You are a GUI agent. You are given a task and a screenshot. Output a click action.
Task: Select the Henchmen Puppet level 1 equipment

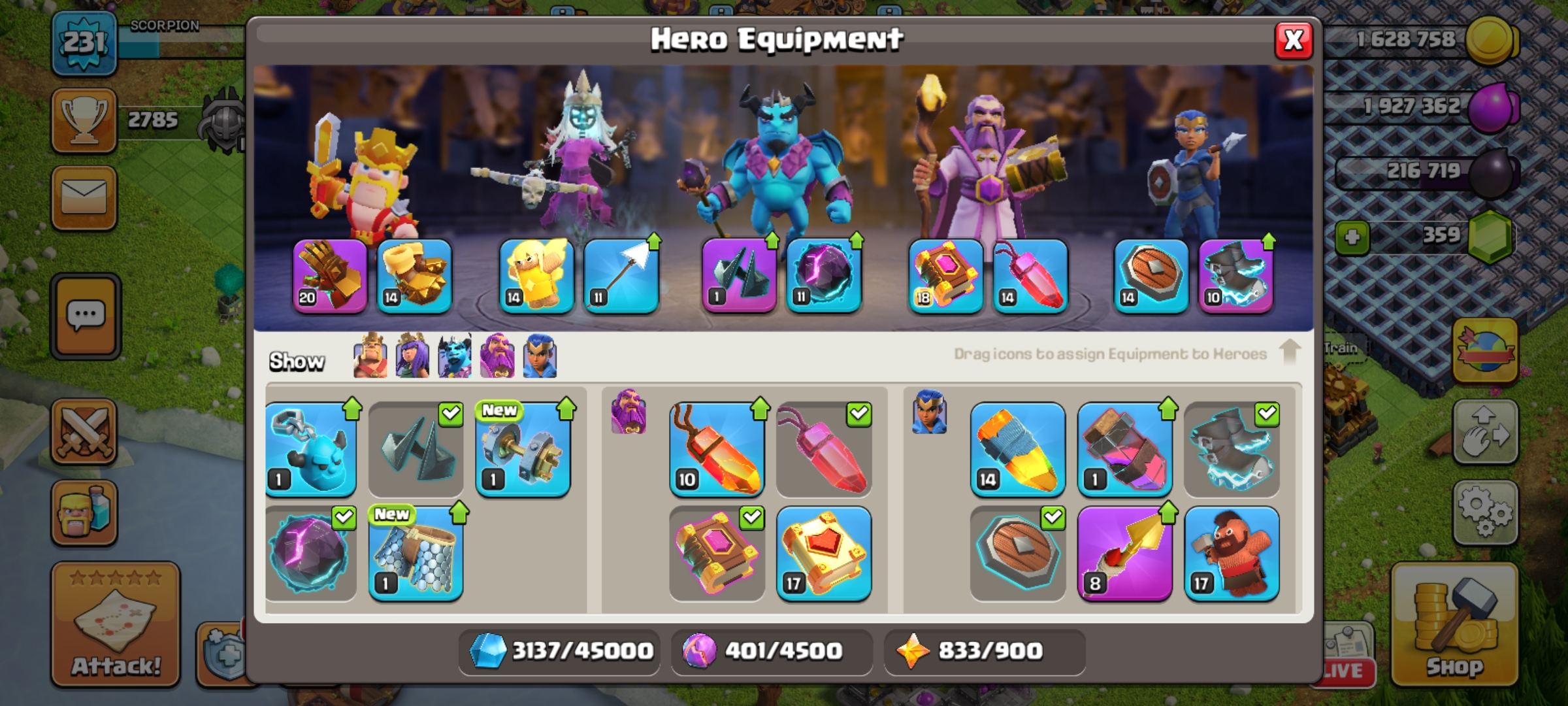pyautogui.click(x=311, y=450)
